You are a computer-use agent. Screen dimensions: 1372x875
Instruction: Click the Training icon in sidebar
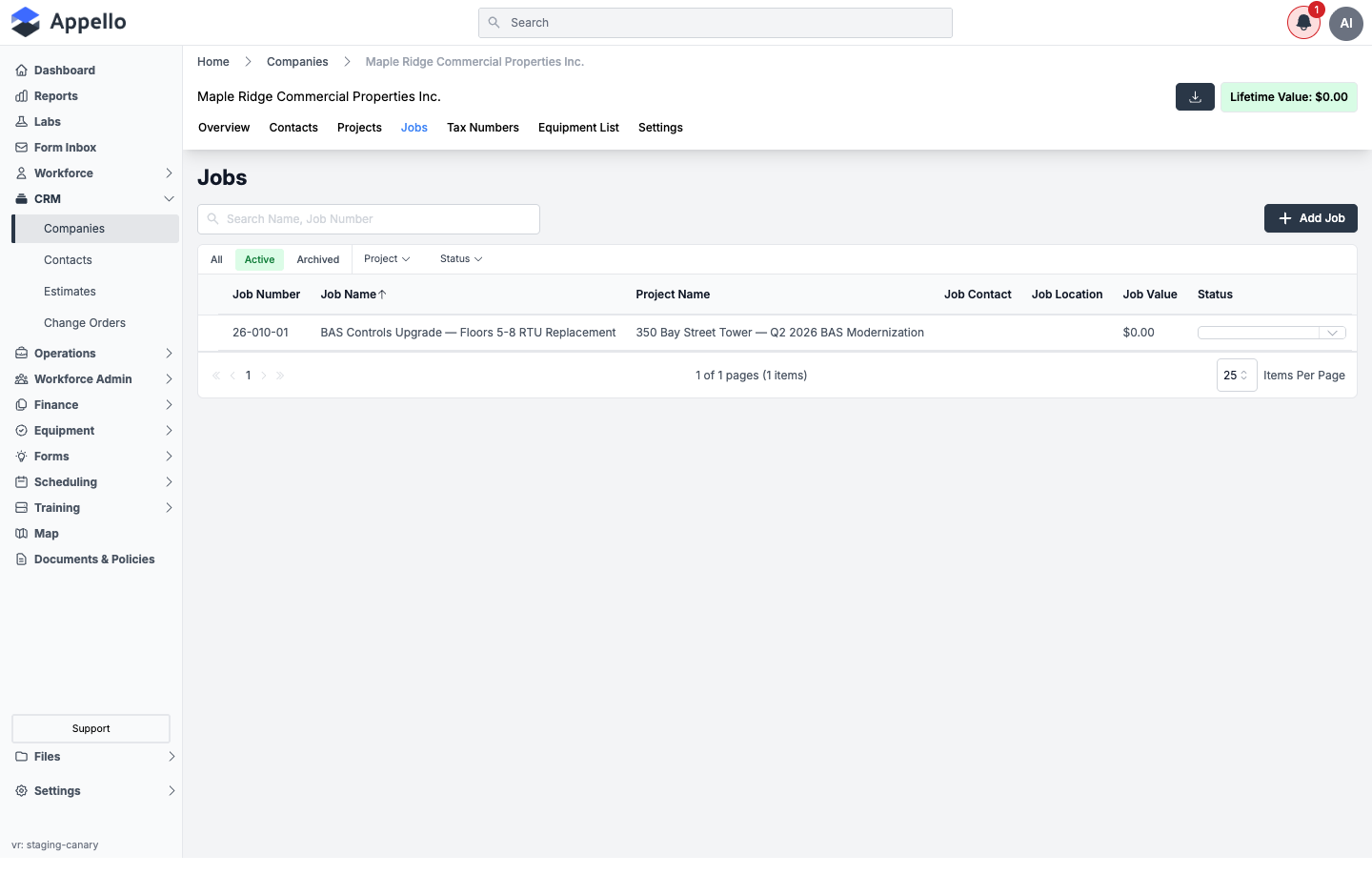21,508
